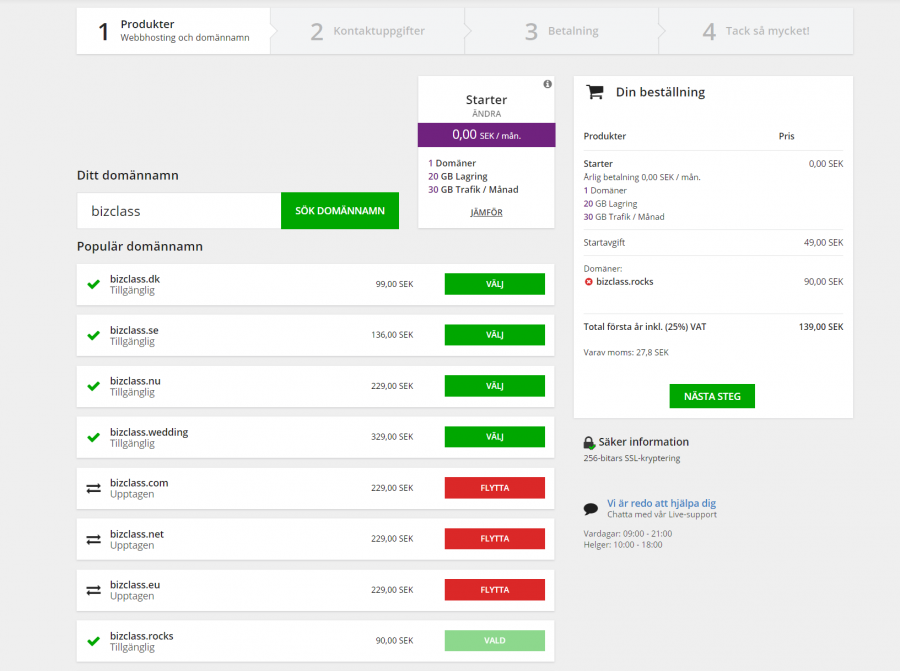Viewport: 900px width, 671px height.
Task: Click the transfer arrows icon for bizclass.com
Action: tap(93, 488)
